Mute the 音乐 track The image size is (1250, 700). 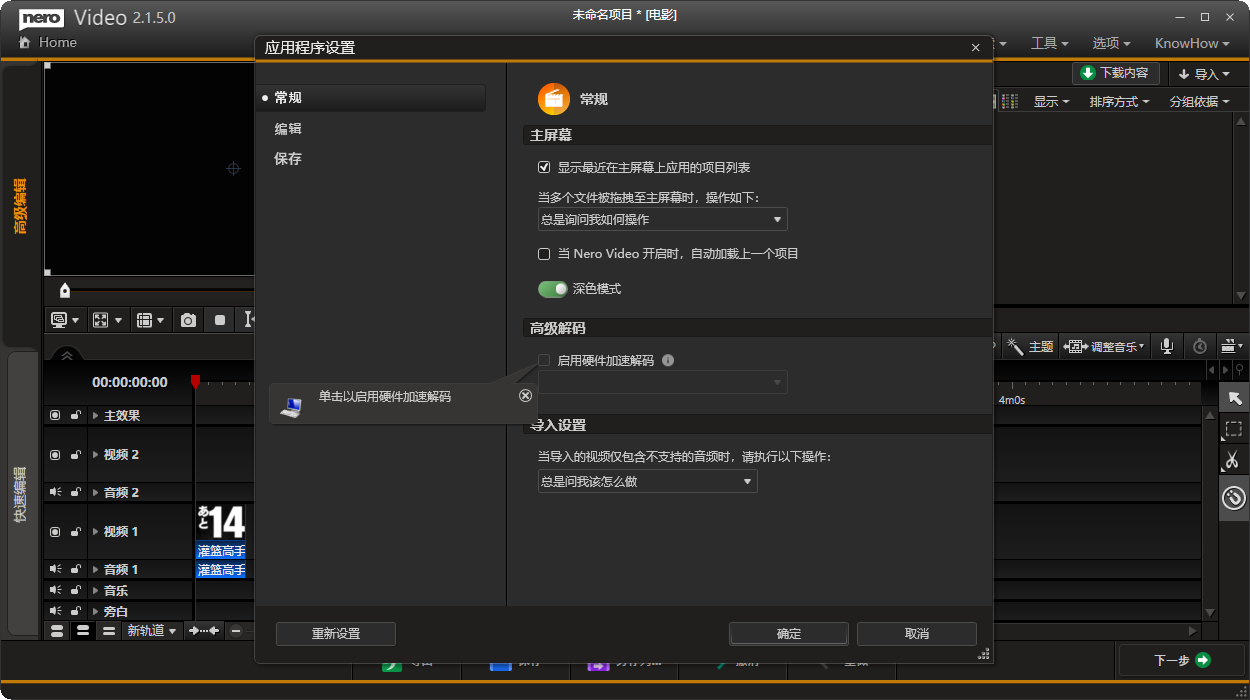[55, 590]
